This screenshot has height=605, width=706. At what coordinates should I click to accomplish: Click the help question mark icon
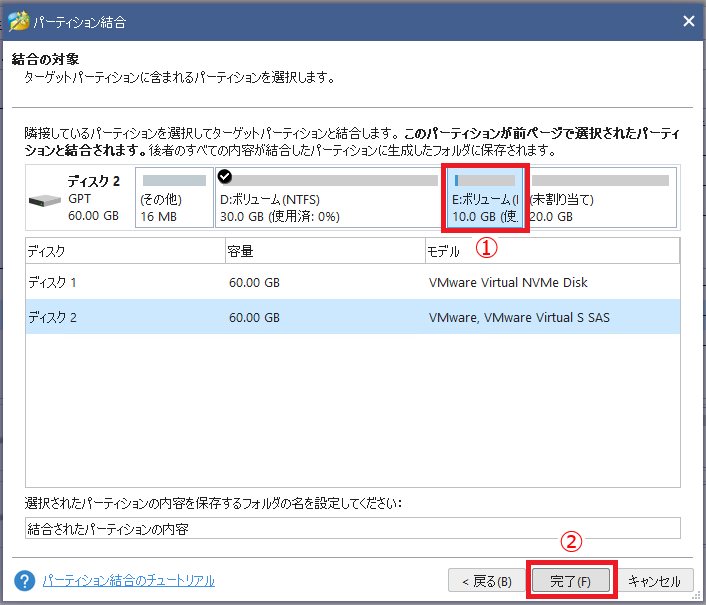point(24,581)
